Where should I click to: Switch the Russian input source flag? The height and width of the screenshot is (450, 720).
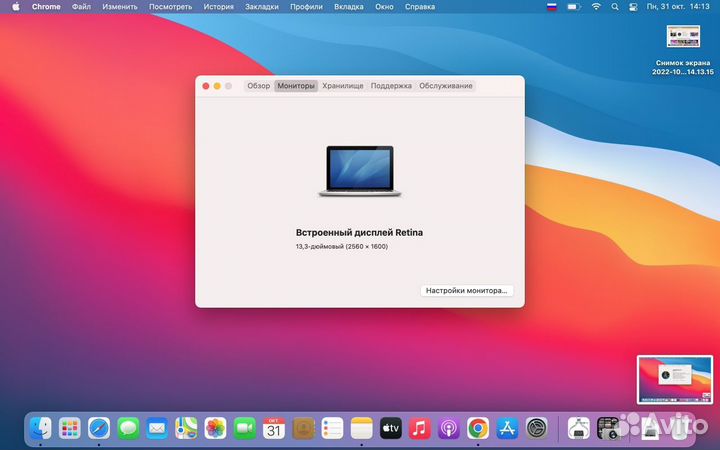pos(552,7)
